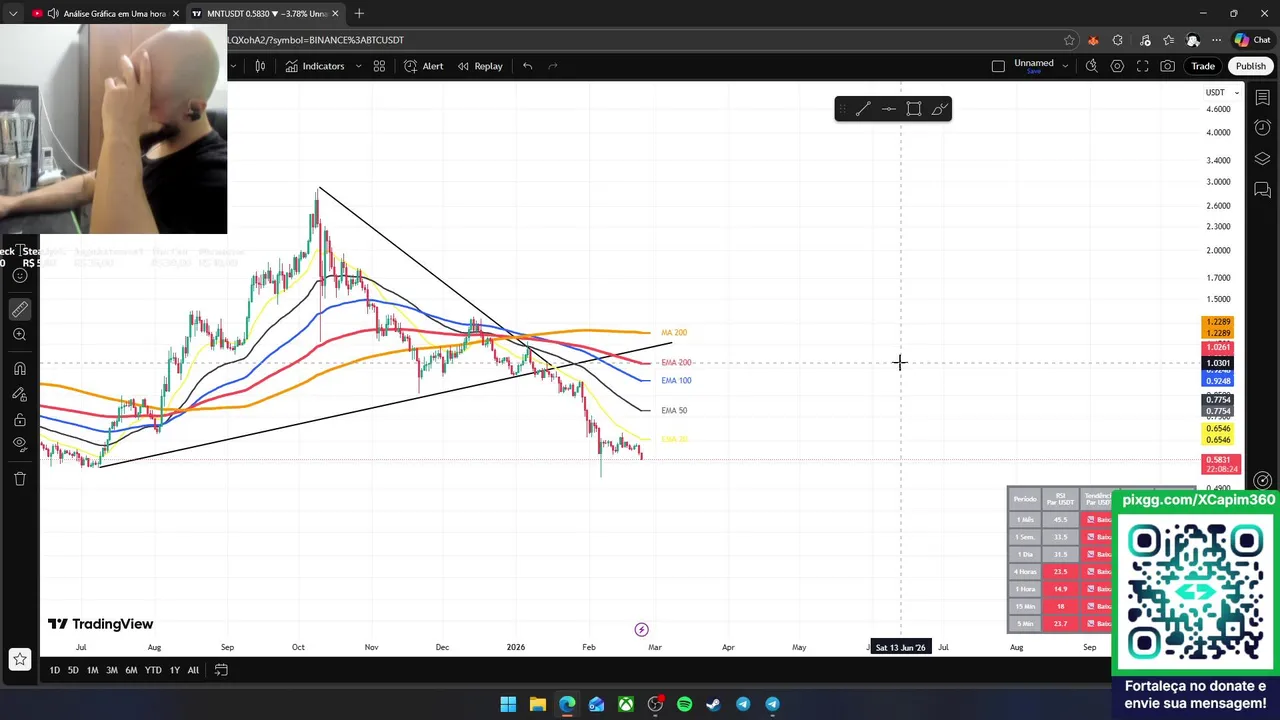Open Quick Search icon
Screen dimensions: 1280x720
[x=1092, y=66]
